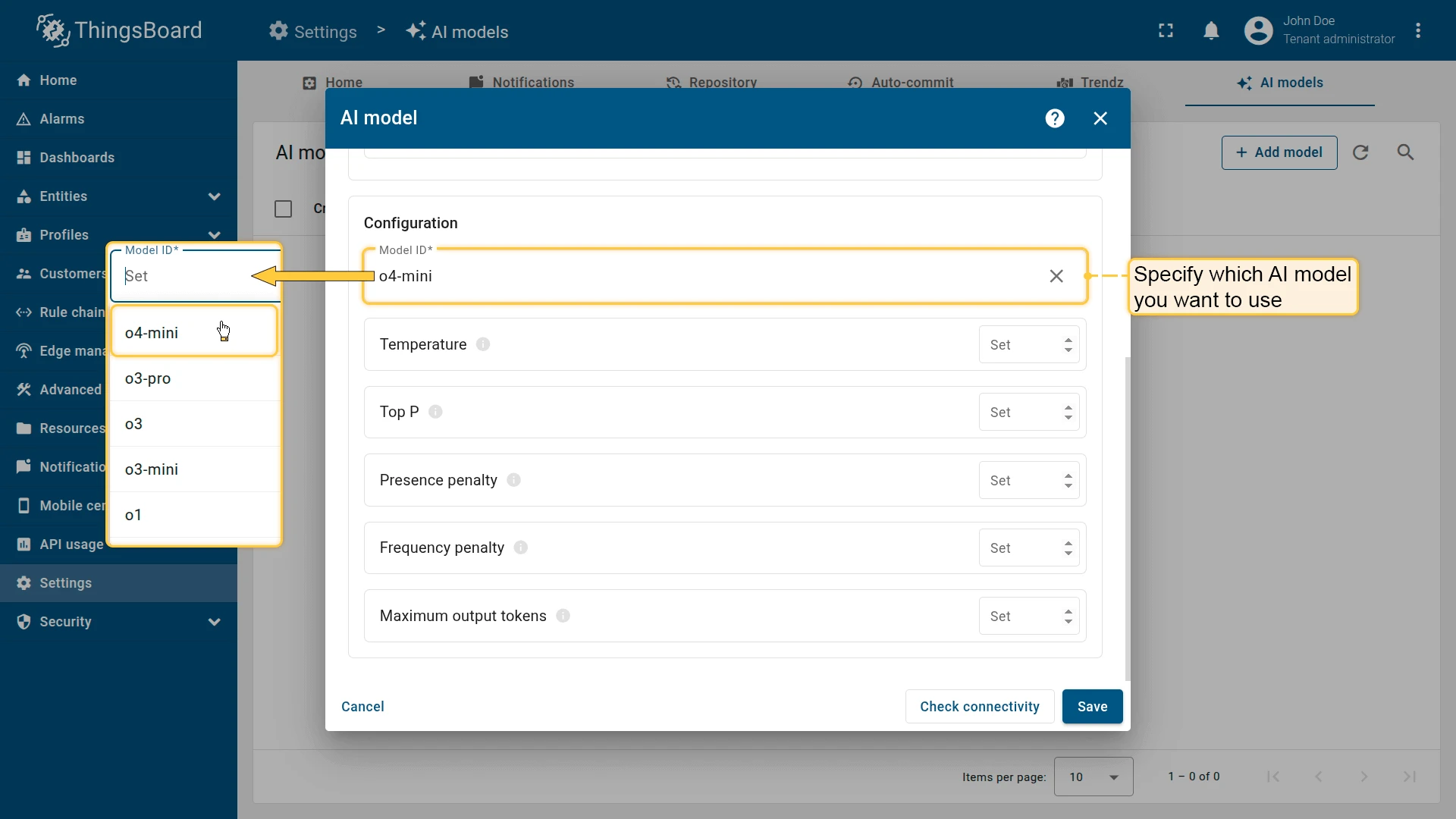Close the AI model dialog

pyautogui.click(x=1100, y=118)
